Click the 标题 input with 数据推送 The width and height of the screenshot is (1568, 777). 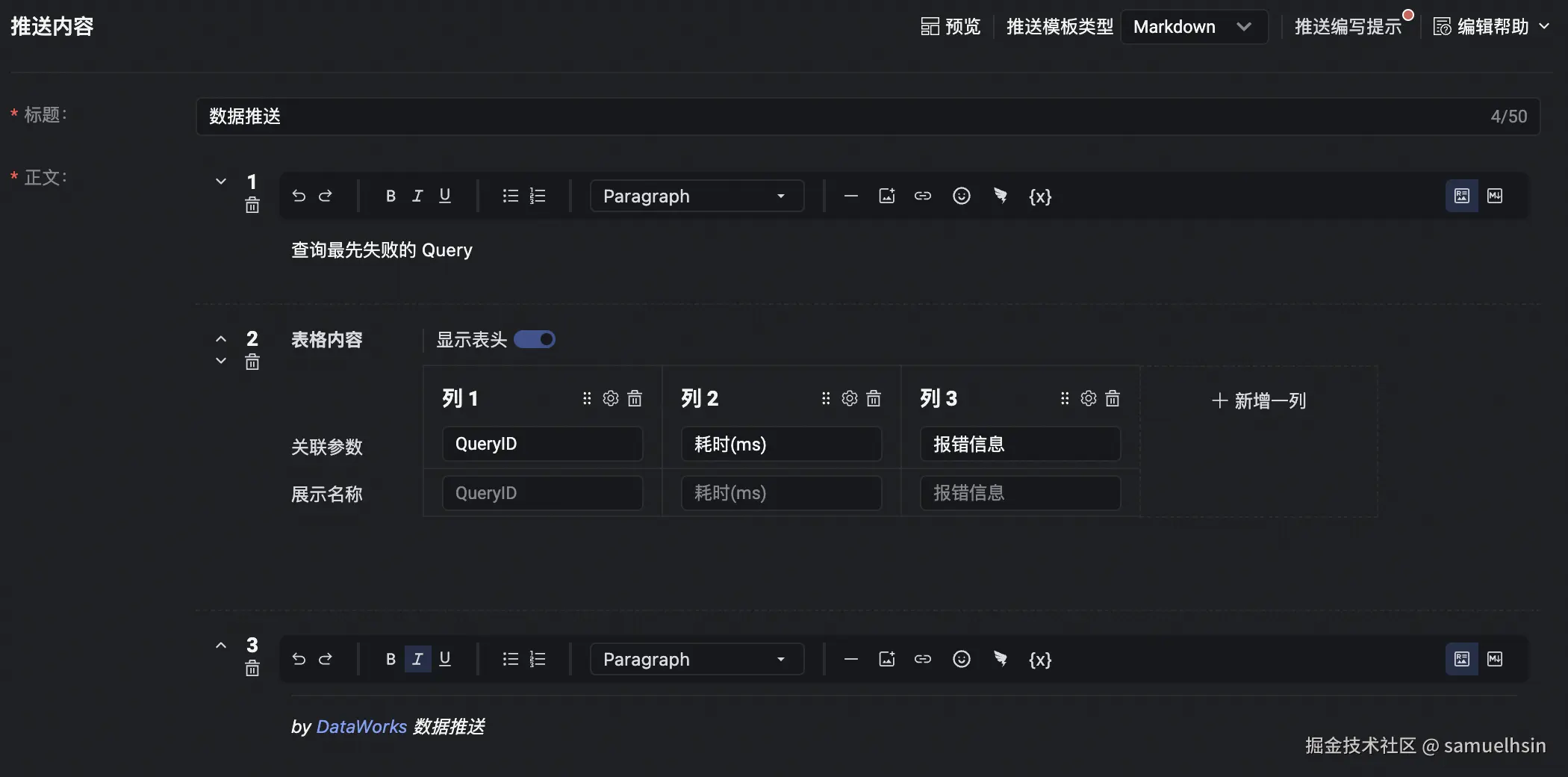point(868,117)
